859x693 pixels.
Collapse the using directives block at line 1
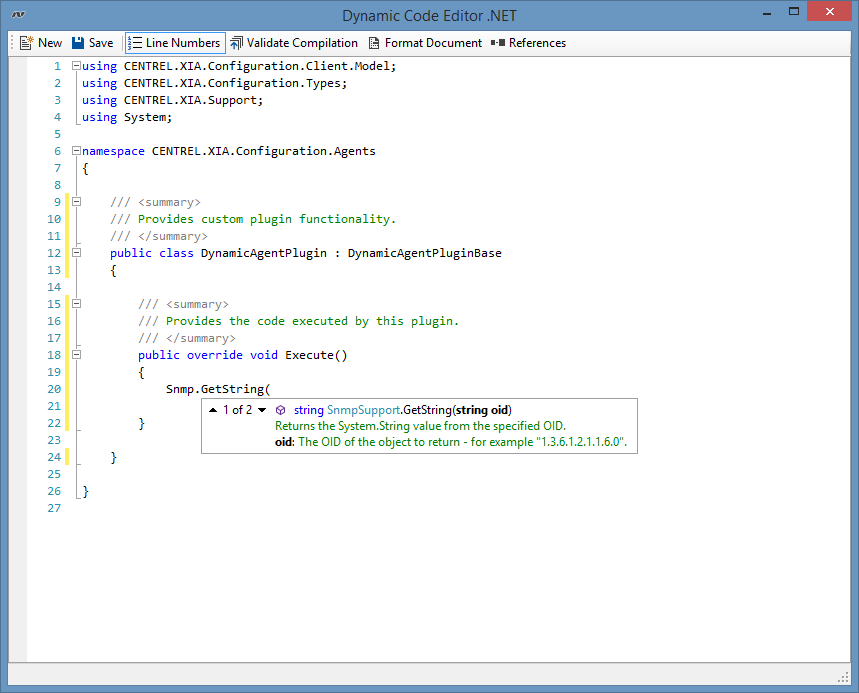point(77,66)
